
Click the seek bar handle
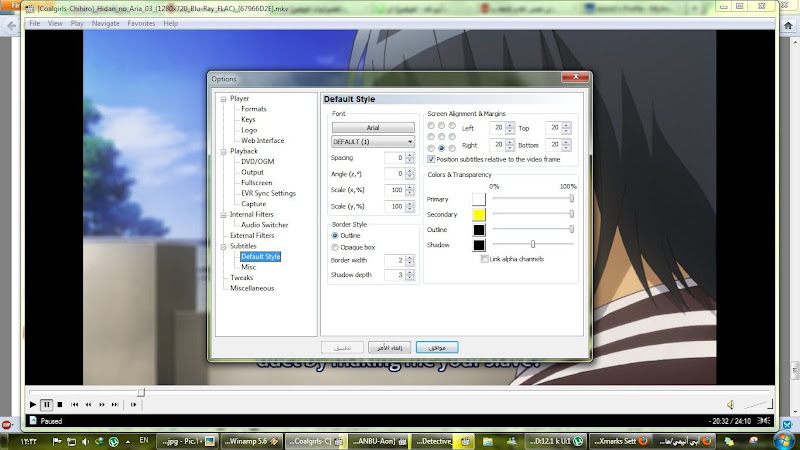pos(141,392)
